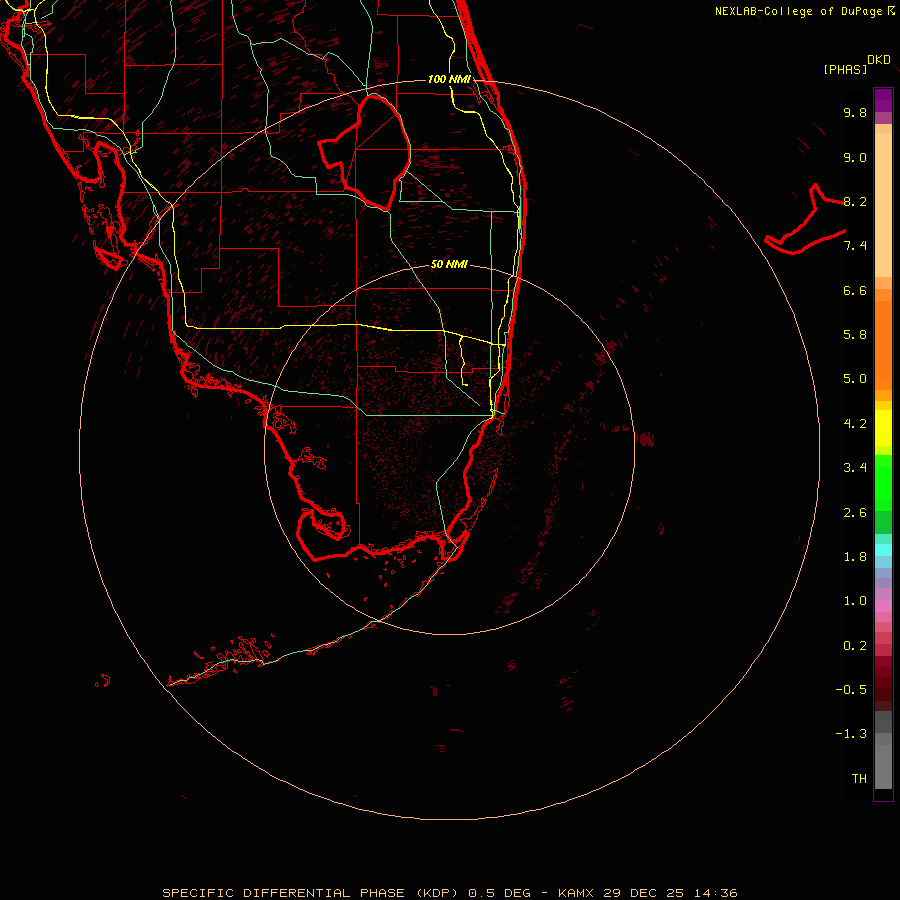Select the 5.0 legend value
Viewport: 900px width, 900px height.
(x=855, y=379)
